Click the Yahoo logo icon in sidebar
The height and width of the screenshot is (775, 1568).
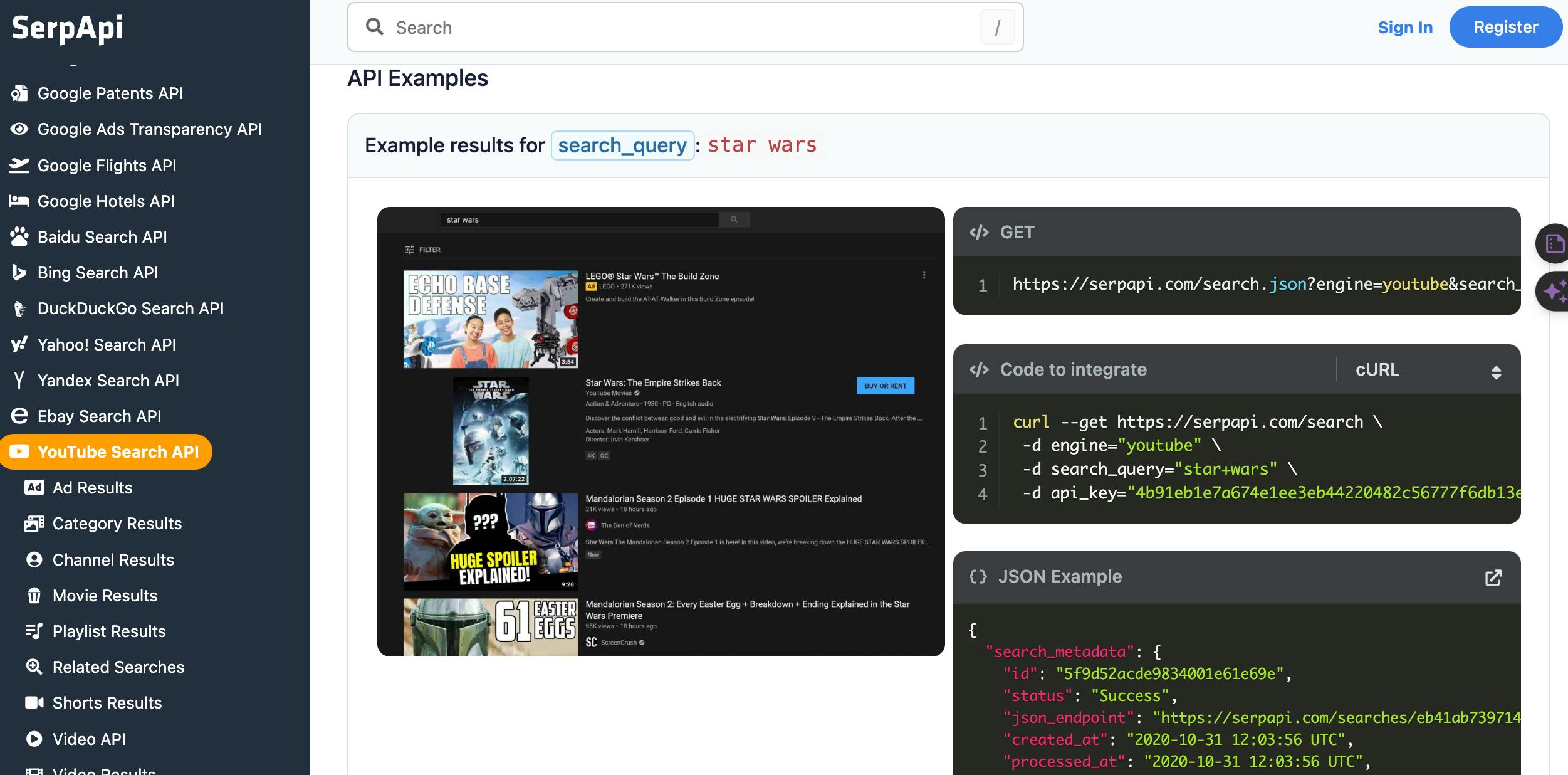19,345
